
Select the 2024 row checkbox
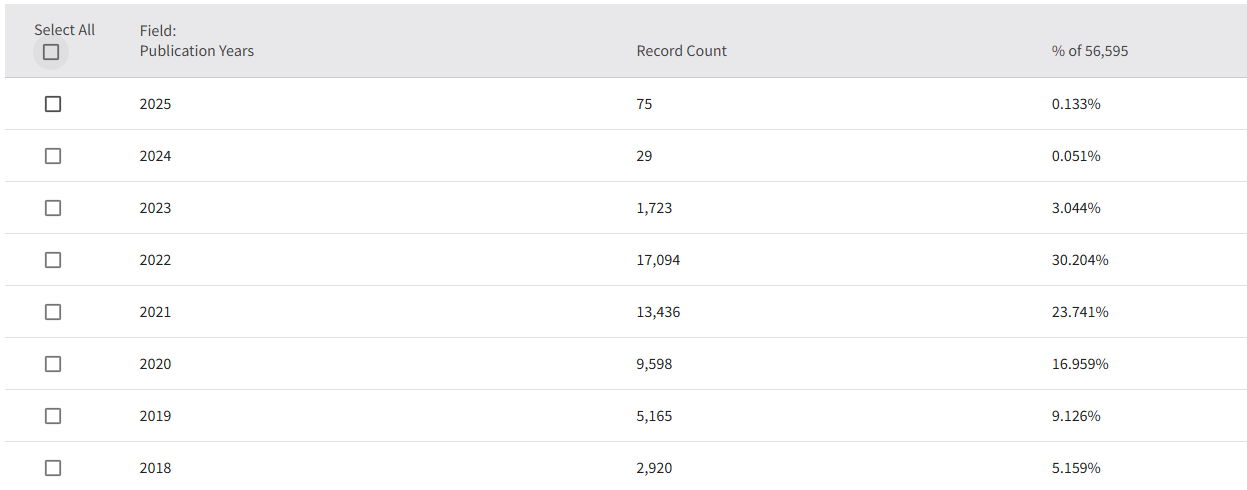pos(53,156)
